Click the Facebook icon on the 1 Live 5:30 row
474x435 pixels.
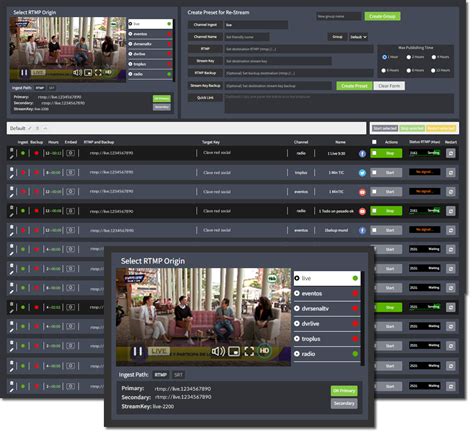pyautogui.click(x=362, y=154)
